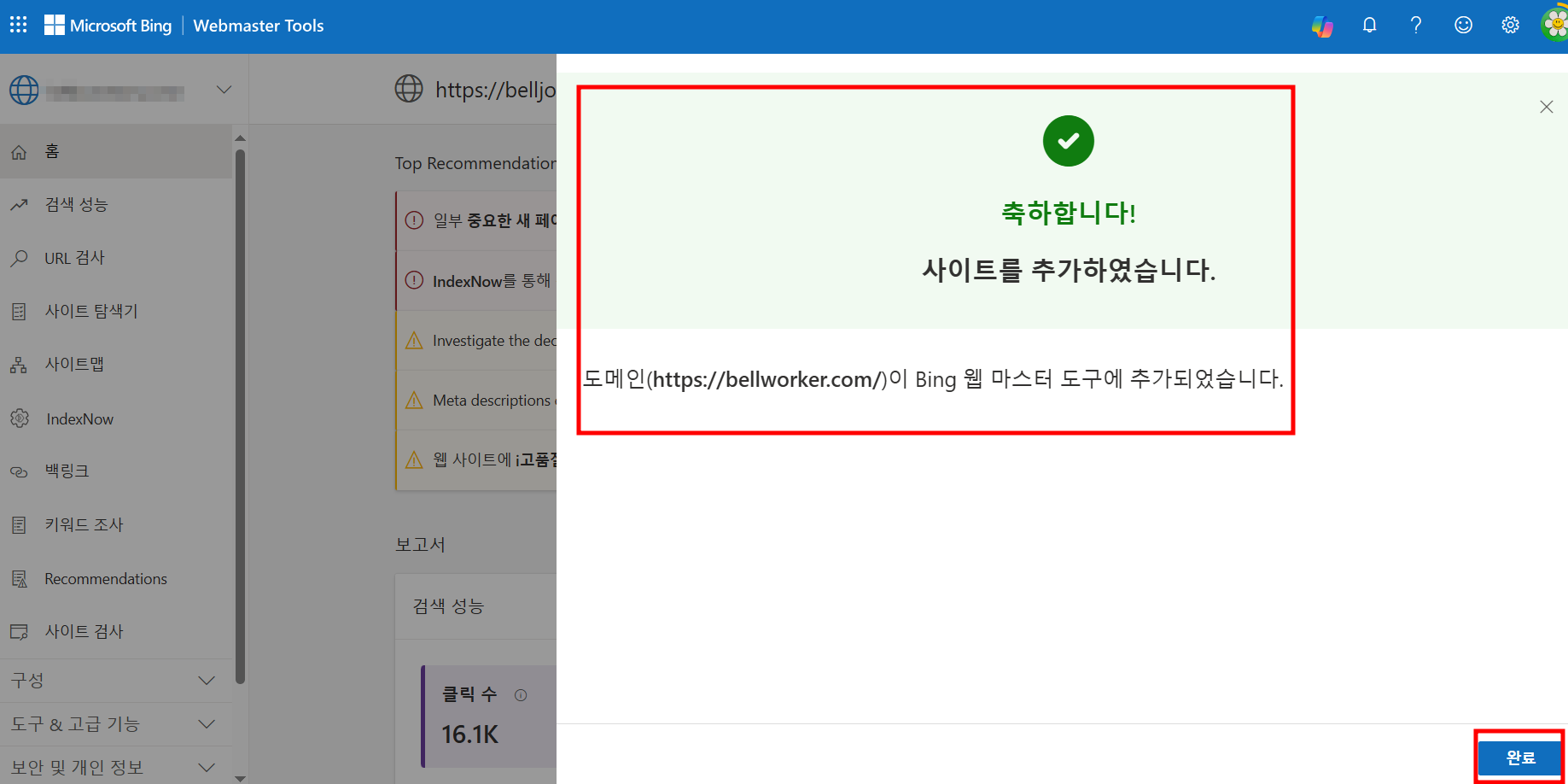Click the site globe icon in sidebar

tap(24, 90)
